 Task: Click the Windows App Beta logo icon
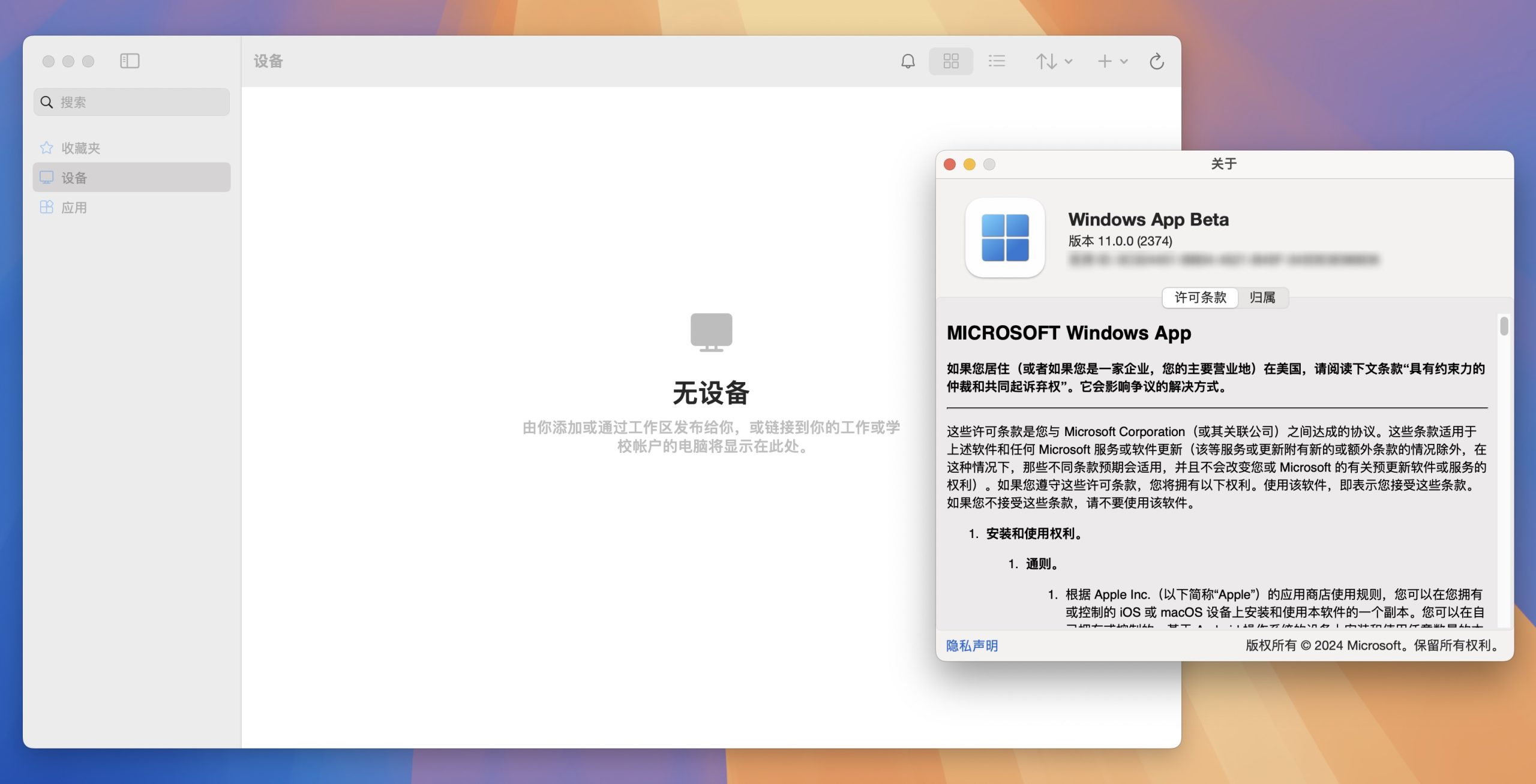1005,238
